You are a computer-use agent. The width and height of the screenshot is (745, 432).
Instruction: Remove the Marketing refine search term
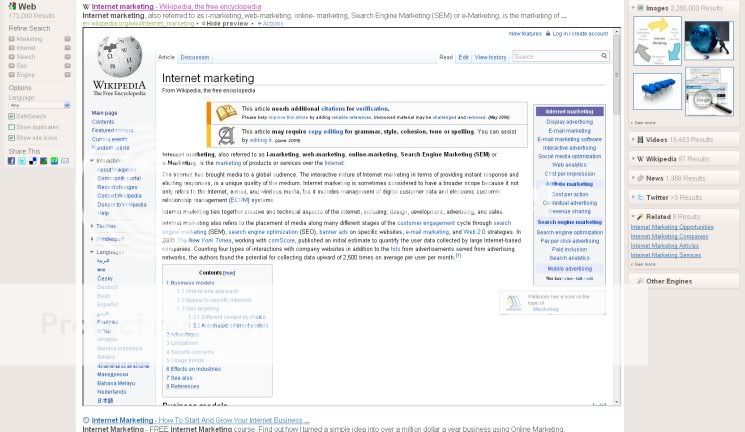pyautogui.click(x=67, y=39)
